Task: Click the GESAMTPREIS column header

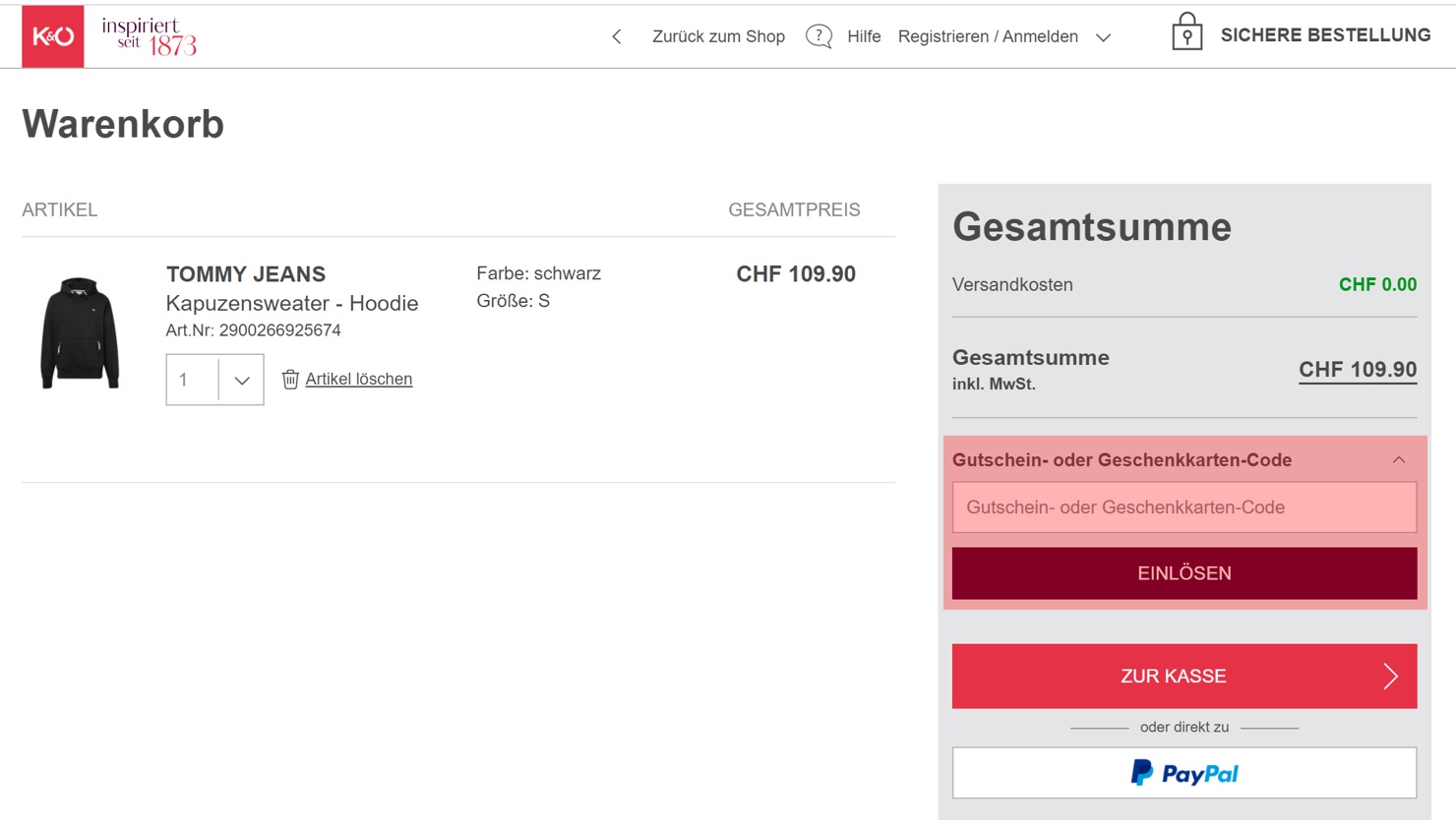Action: pos(794,209)
